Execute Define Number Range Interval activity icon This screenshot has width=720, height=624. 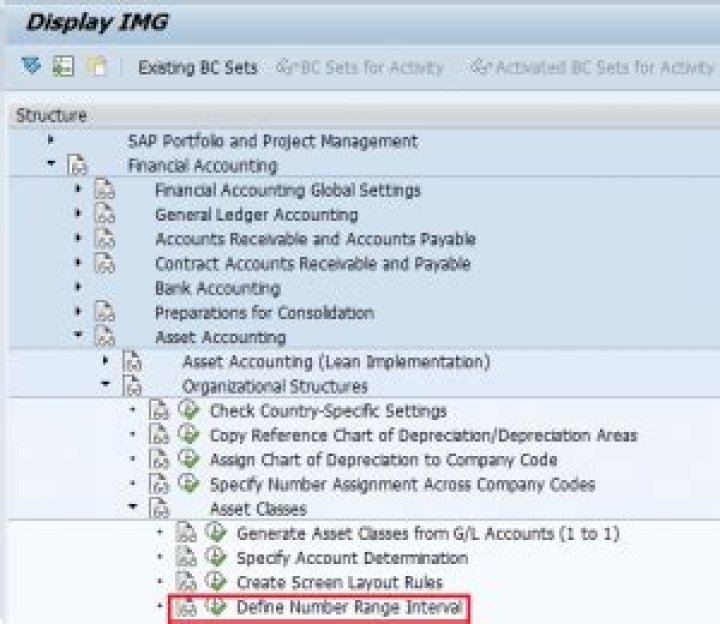pyautogui.click(x=216, y=606)
